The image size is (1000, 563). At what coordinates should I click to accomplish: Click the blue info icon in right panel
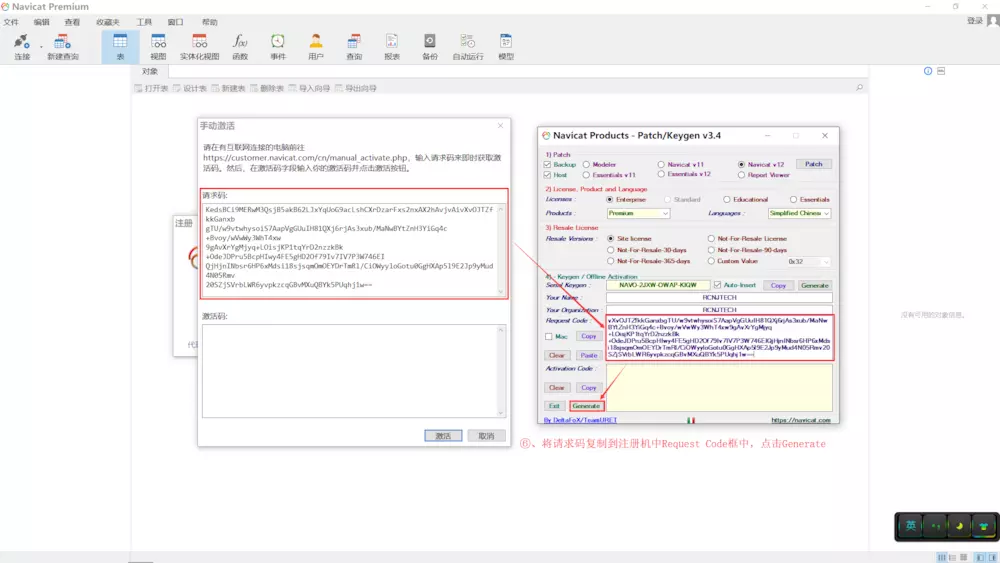[x=928, y=71]
